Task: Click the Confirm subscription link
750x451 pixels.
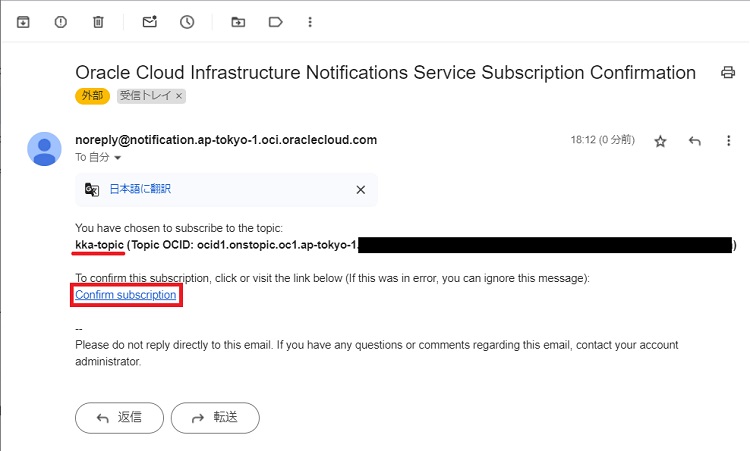Action: 126,295
